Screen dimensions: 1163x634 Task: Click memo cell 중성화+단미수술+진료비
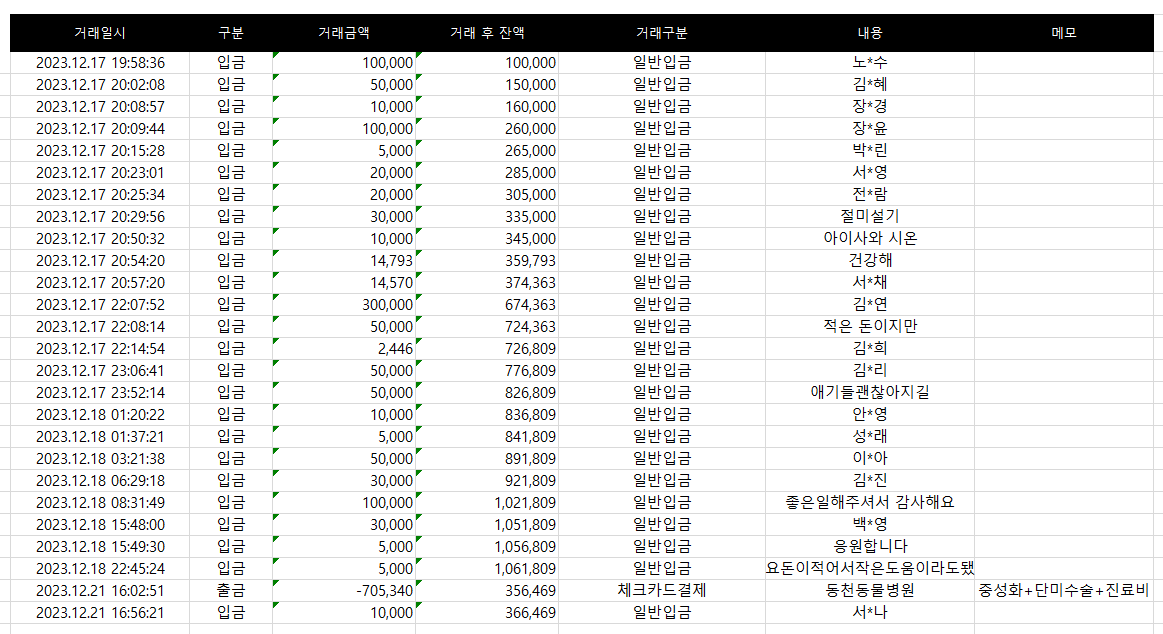tap(1064, 591)
